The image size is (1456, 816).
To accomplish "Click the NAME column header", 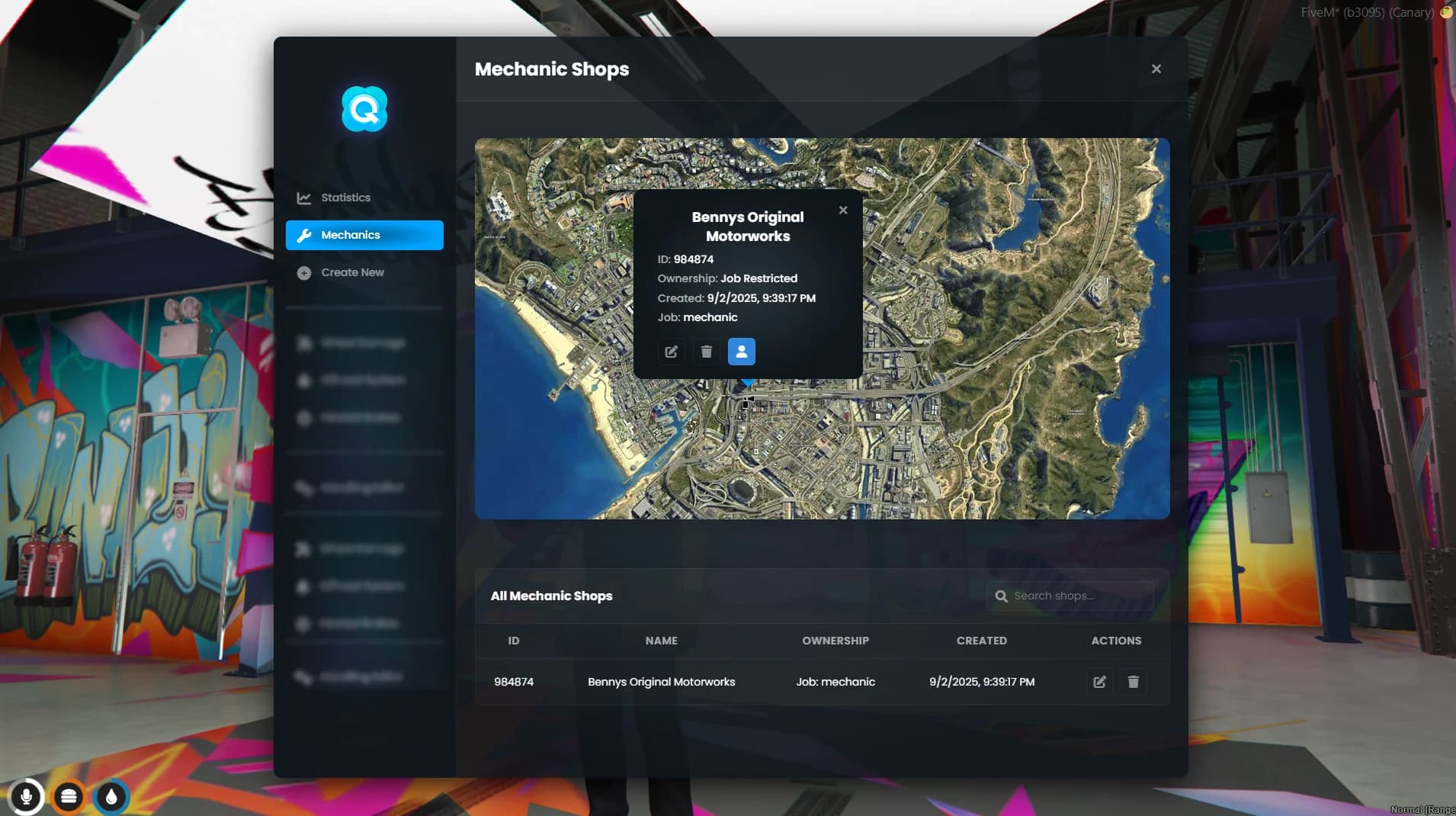I will pyautogui.click(x=661, y=641).
